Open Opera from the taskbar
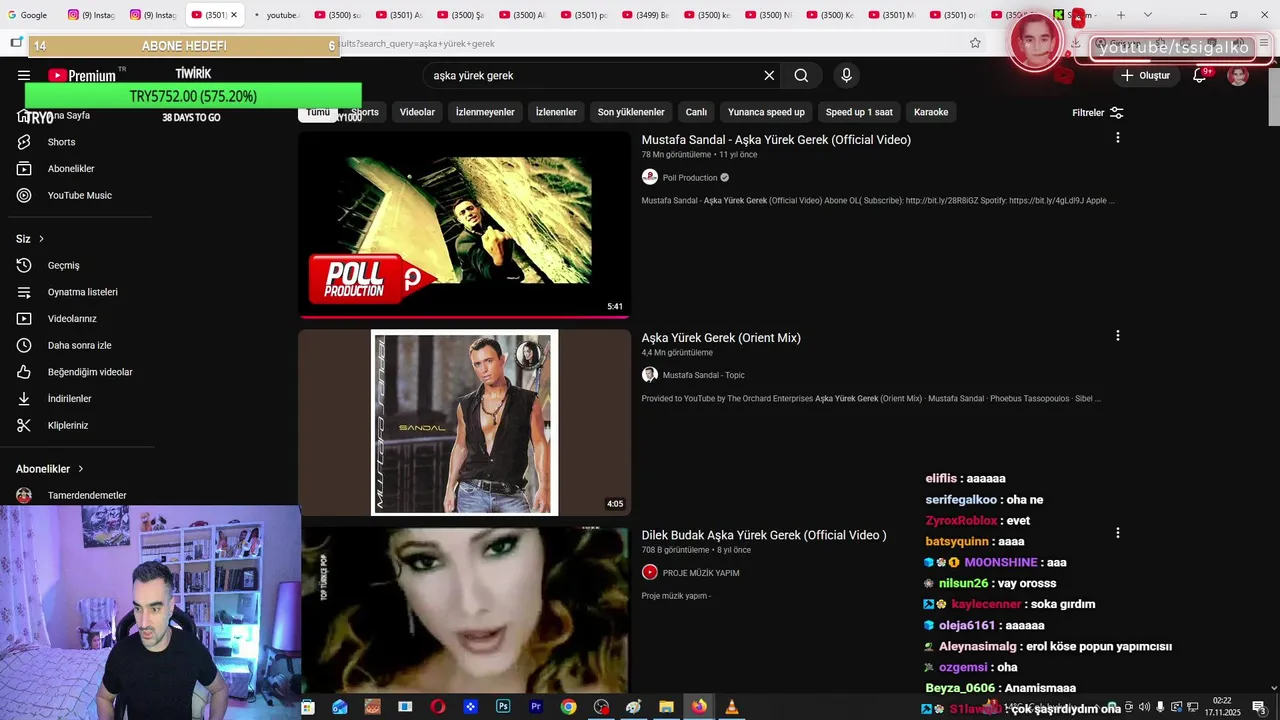This screenshot has width=1280, height=720. coord(438,707)
